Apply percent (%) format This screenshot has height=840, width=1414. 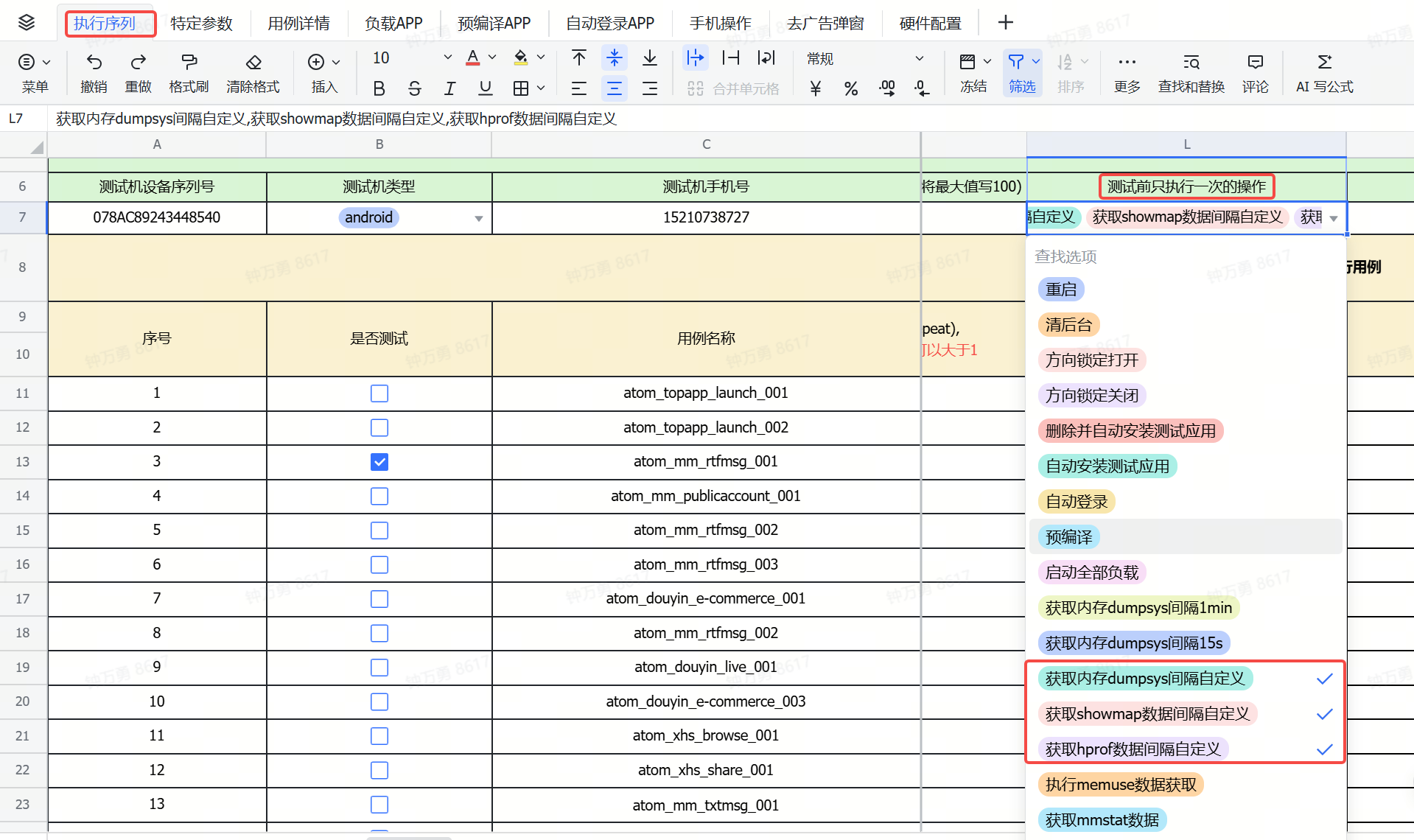tap(850, 88)
